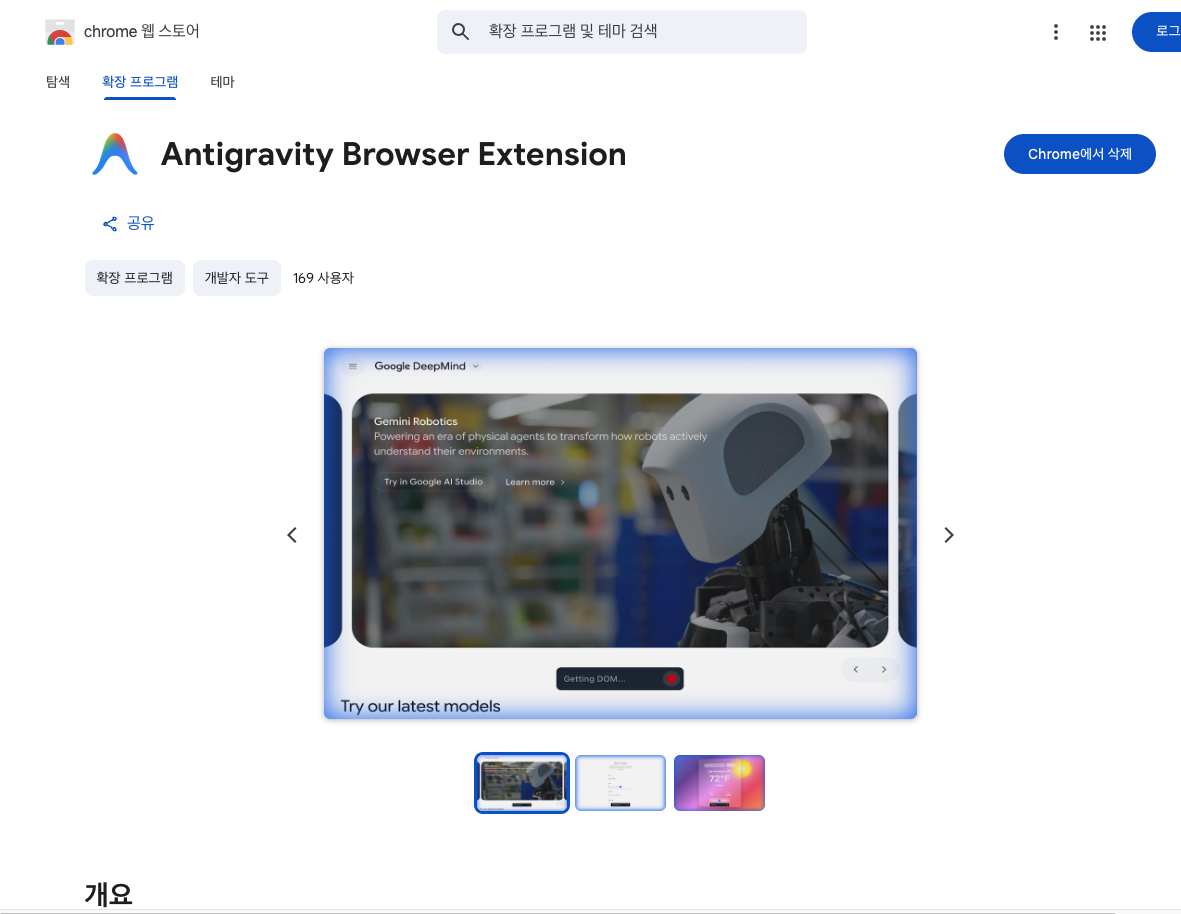Image resolution: width=1181 pixels, height=914 pixels.
Task: Open the Google apps grid
Action: pos(1097,32)
